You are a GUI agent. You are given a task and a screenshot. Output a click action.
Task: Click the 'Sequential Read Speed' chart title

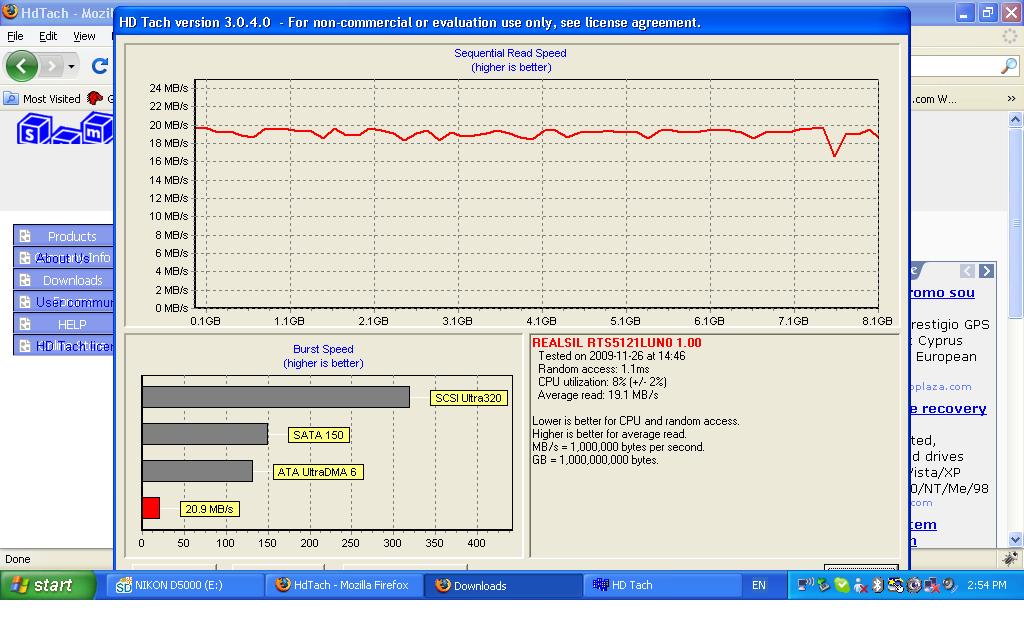[510, 54]
